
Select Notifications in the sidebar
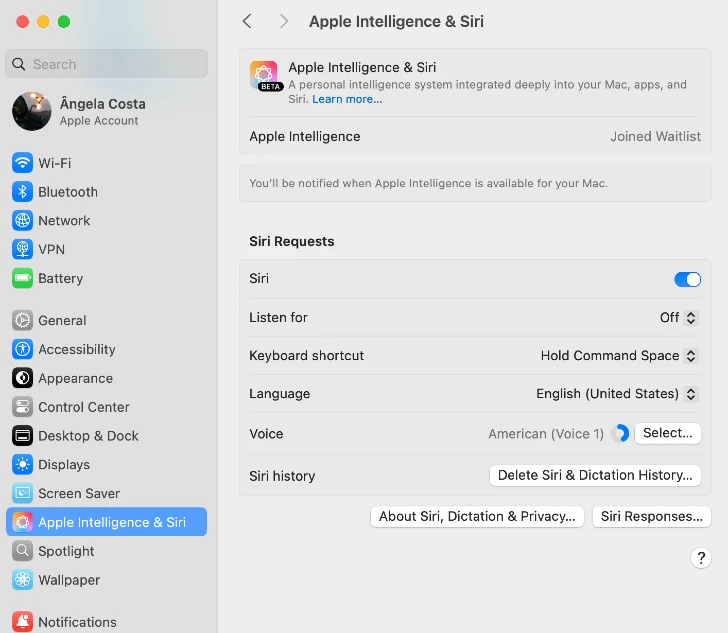pos(106,622)
